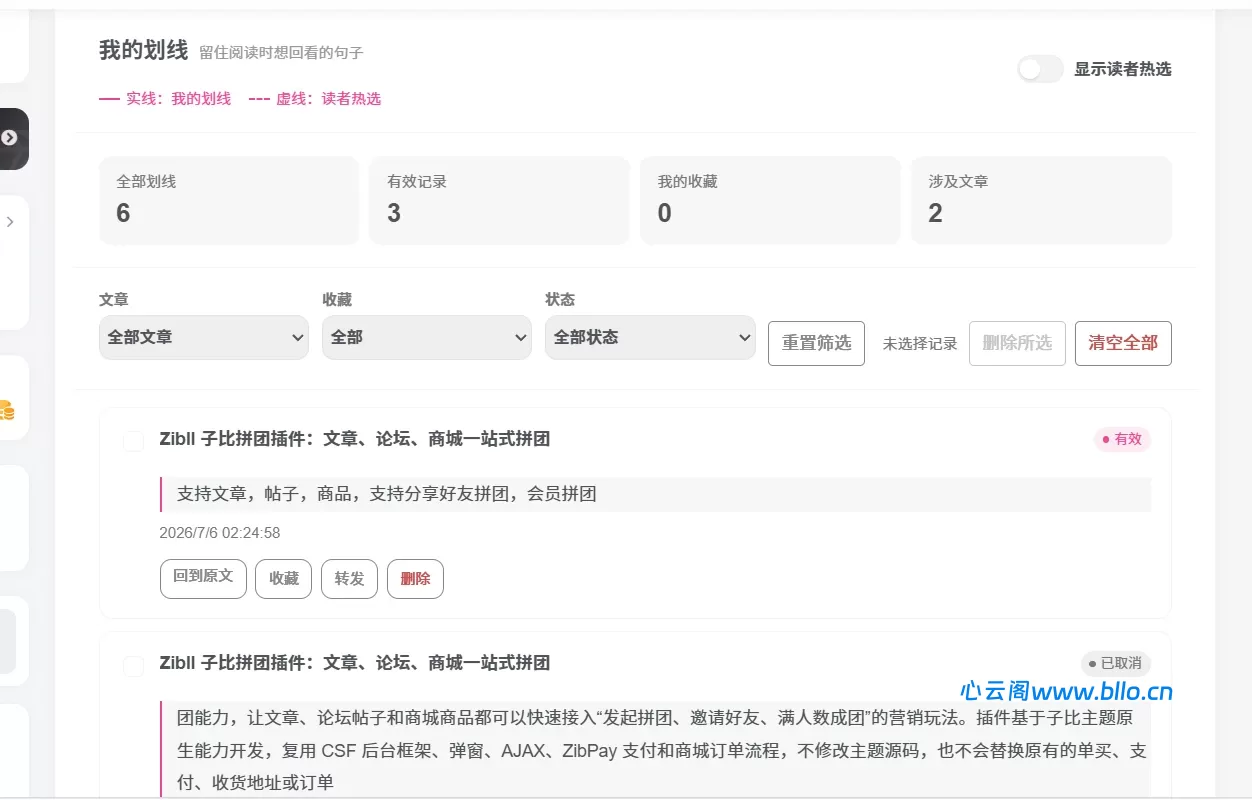Click the 清空全部 button
This screenshot has height=800, width=1252.
tap(1123, 343)
